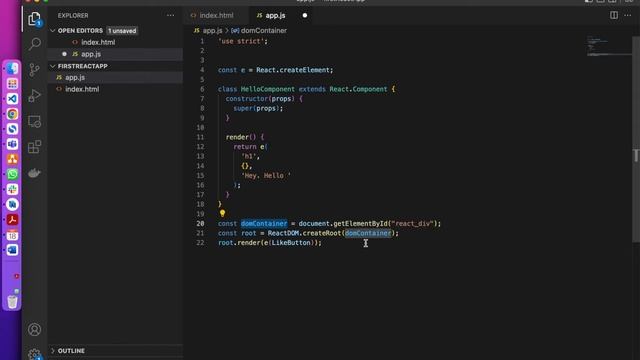Open Calendar from the Dock
Screen dimensions: 640x360
point(12,235)
